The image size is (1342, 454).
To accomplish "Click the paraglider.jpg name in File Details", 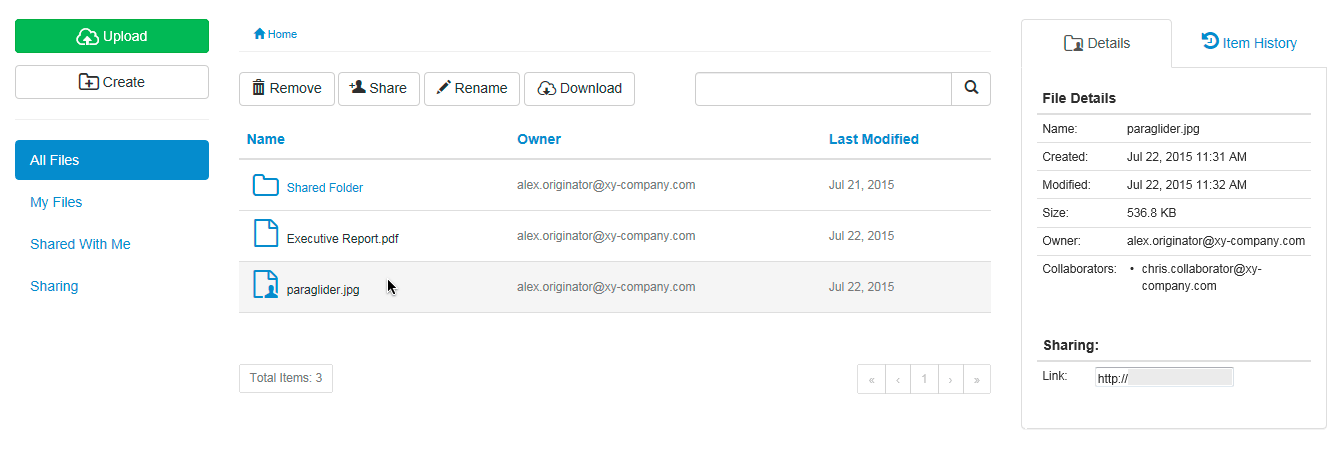I will [1163, 129].
